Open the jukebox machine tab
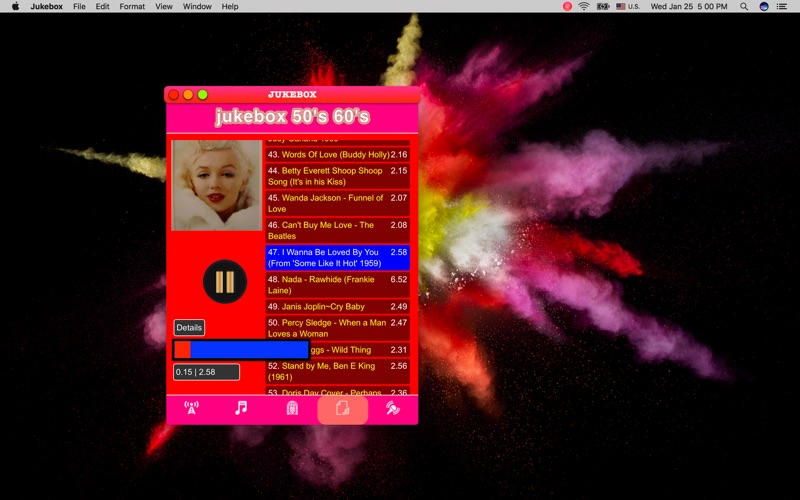This screenshot has width=800, height=500. 292,408
